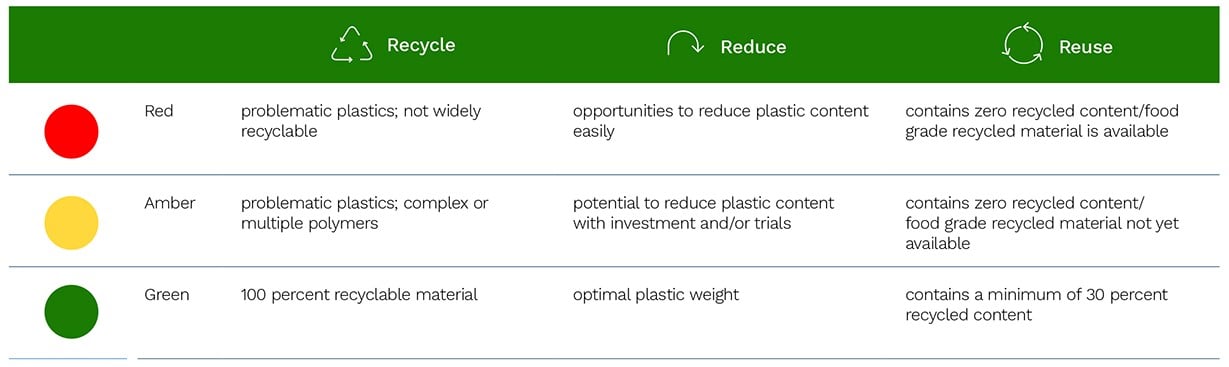This screenshot has height=367, width=1229.
Task: Click the Reduce column header
Action: (753, 47)
